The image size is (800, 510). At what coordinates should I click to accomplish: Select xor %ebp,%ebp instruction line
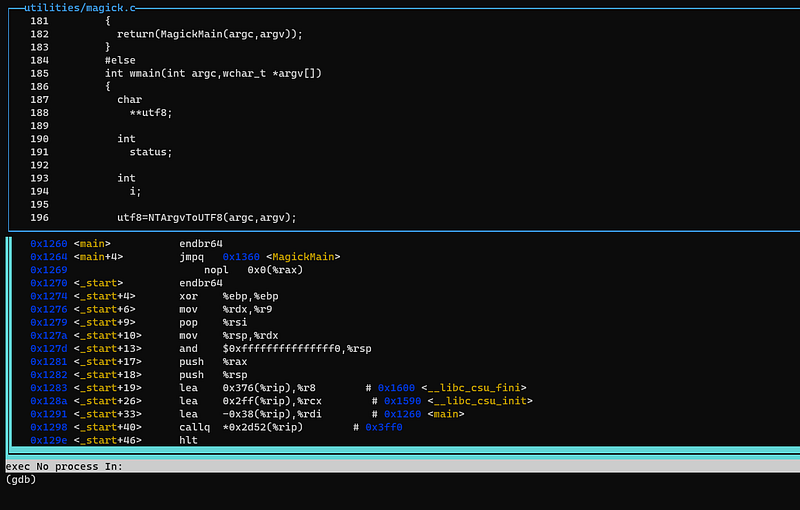coord(229,296)
